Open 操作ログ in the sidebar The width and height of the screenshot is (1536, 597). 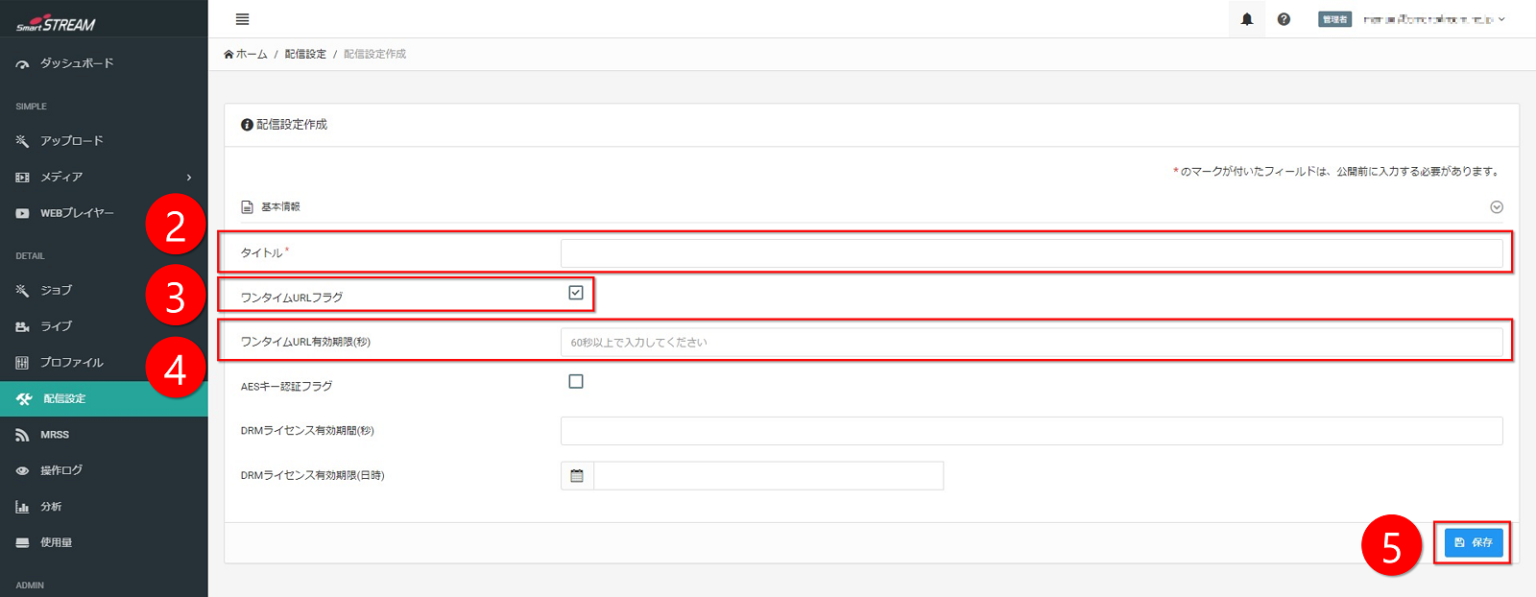click(61, 471)
